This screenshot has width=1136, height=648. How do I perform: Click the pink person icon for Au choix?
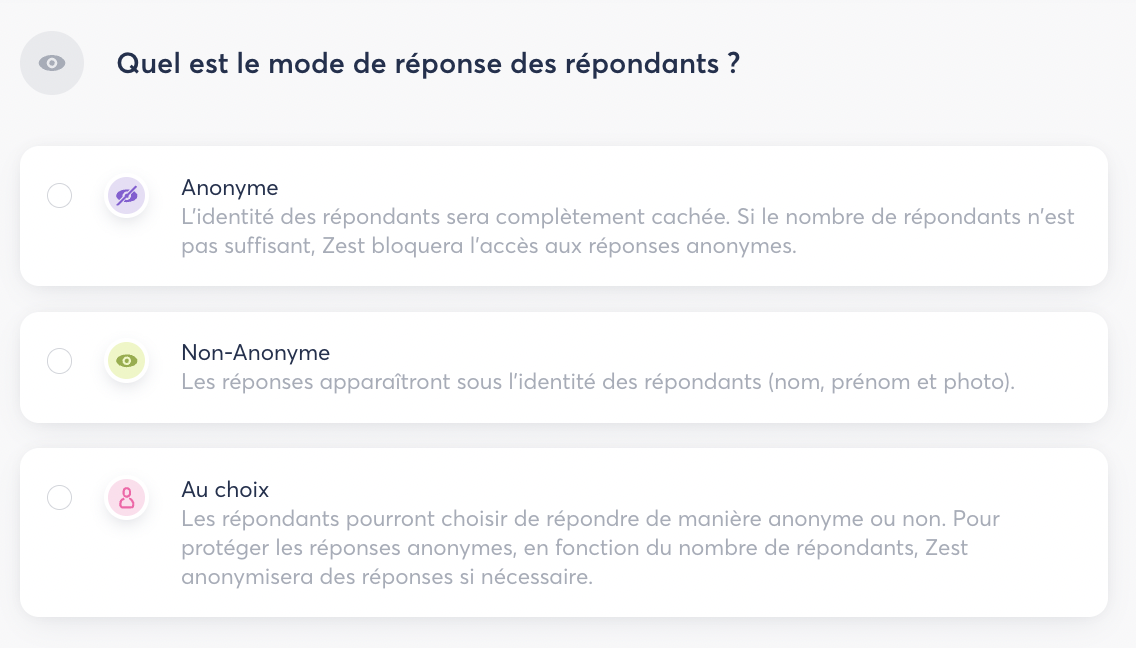tap(127, 497)
